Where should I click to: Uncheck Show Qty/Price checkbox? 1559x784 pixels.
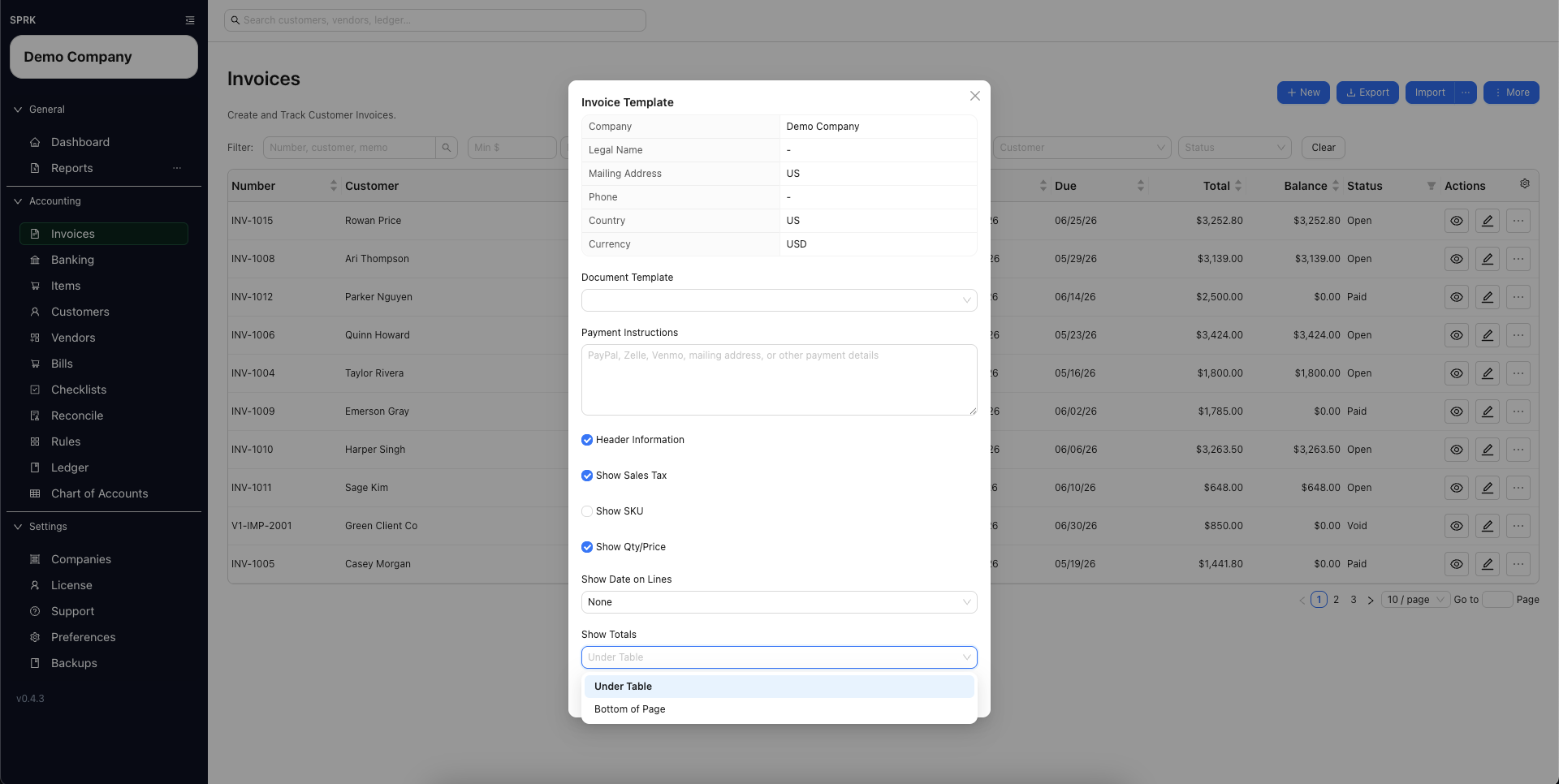click(x=587, y=547)
